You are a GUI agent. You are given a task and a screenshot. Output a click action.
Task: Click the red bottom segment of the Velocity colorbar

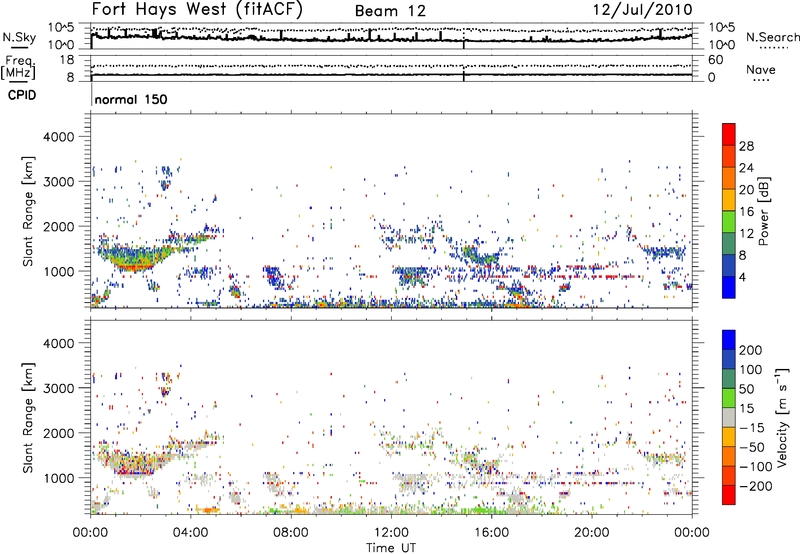click(729, 495)
